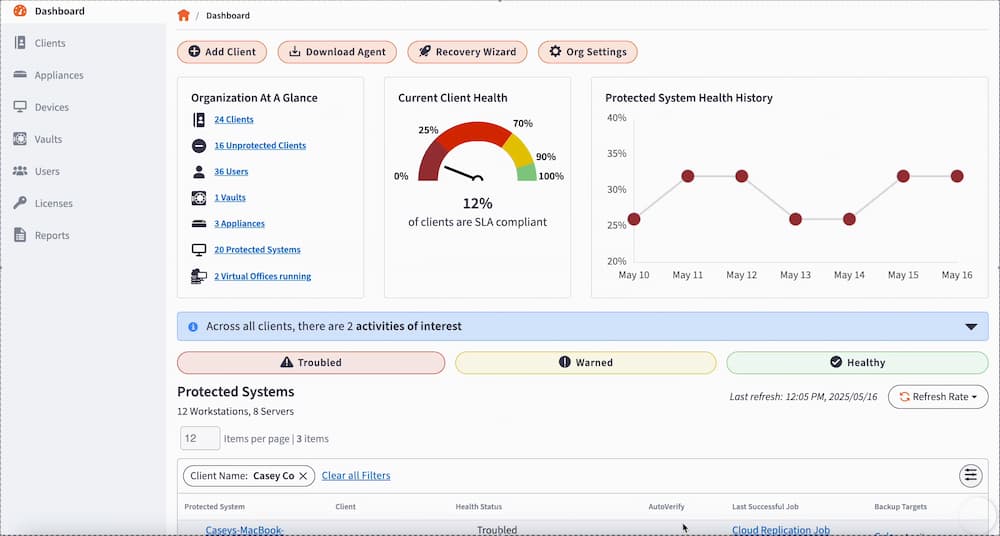Click the May 13 data point on chart

[795, 219]
